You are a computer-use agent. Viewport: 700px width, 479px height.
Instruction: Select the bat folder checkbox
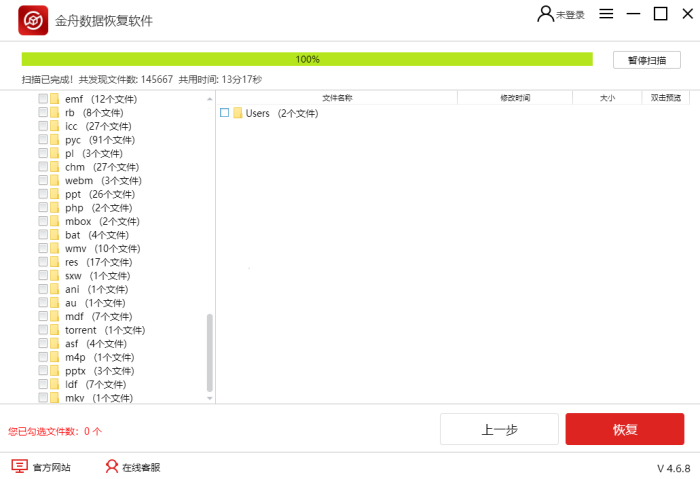[x=43, y=234]
